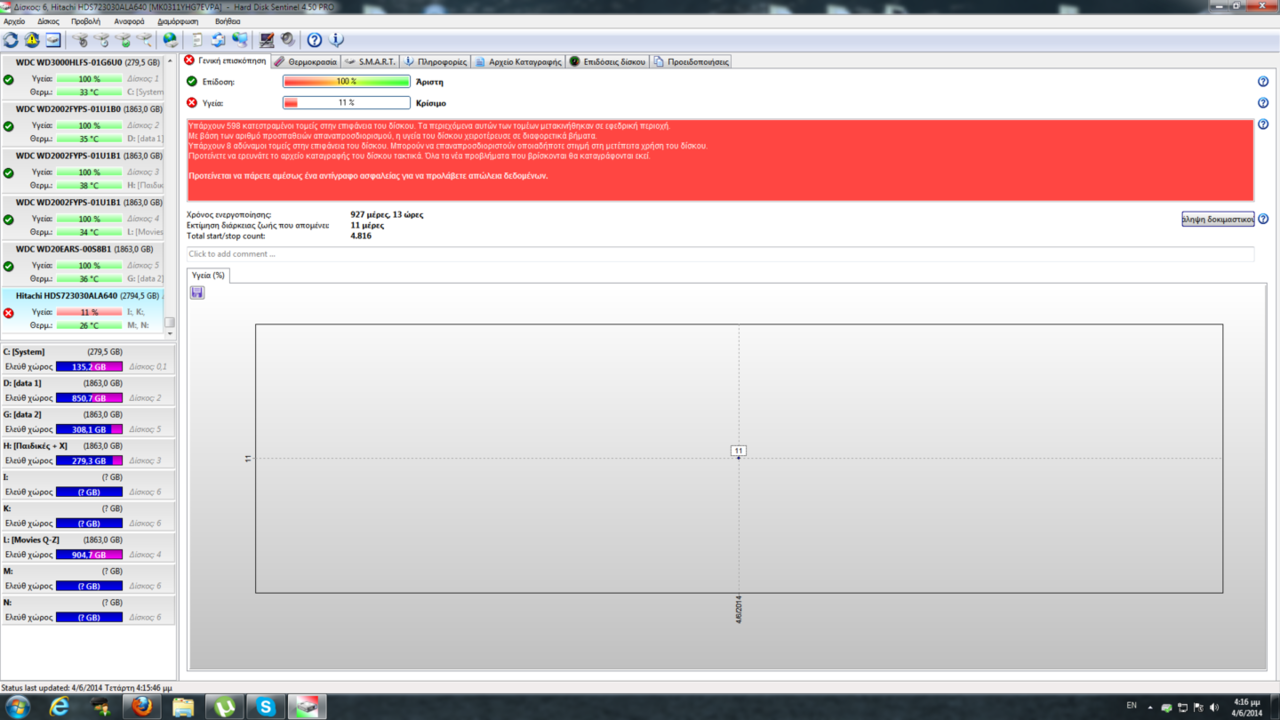Select the H: [Παιδικές + X] partition

[88, 453]
